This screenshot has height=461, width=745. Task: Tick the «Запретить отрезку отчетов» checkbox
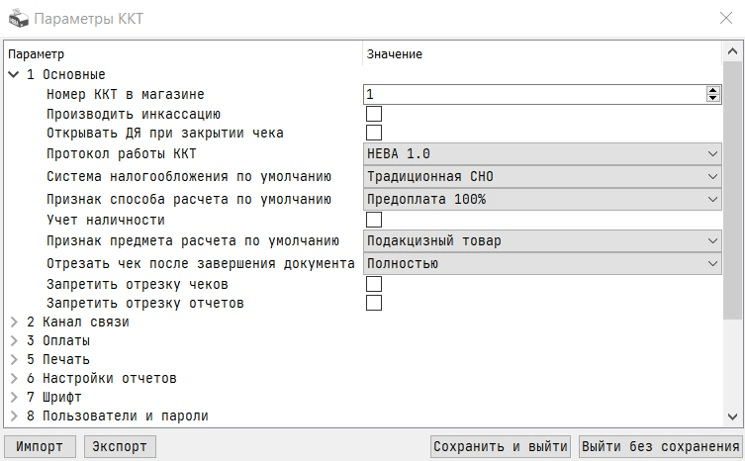(374, 303)
